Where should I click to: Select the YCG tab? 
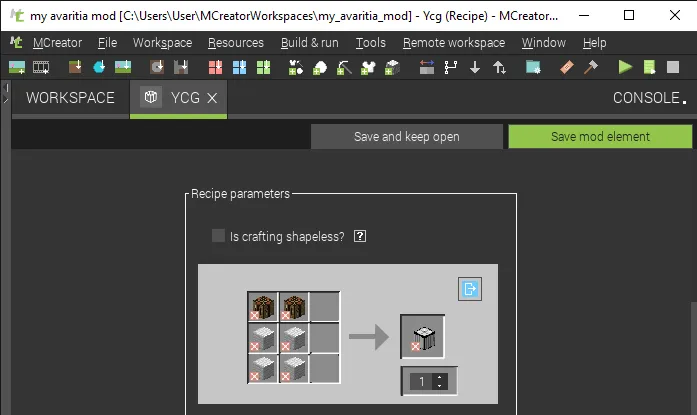click(178, 98)
